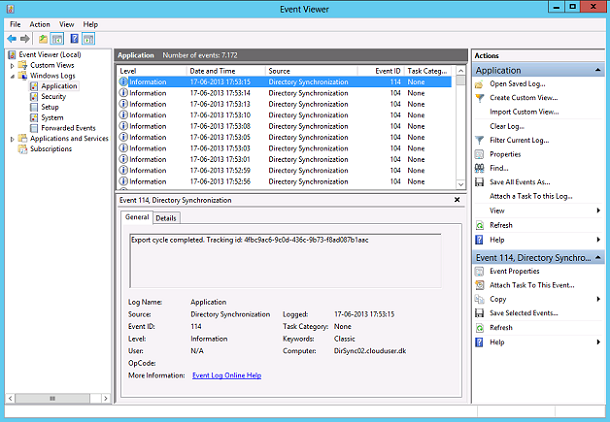This screenshot has height=422, width=610.
Task: Click the blue Help toolbar icon
Action: pyautogui.click(x=74, y=39)
